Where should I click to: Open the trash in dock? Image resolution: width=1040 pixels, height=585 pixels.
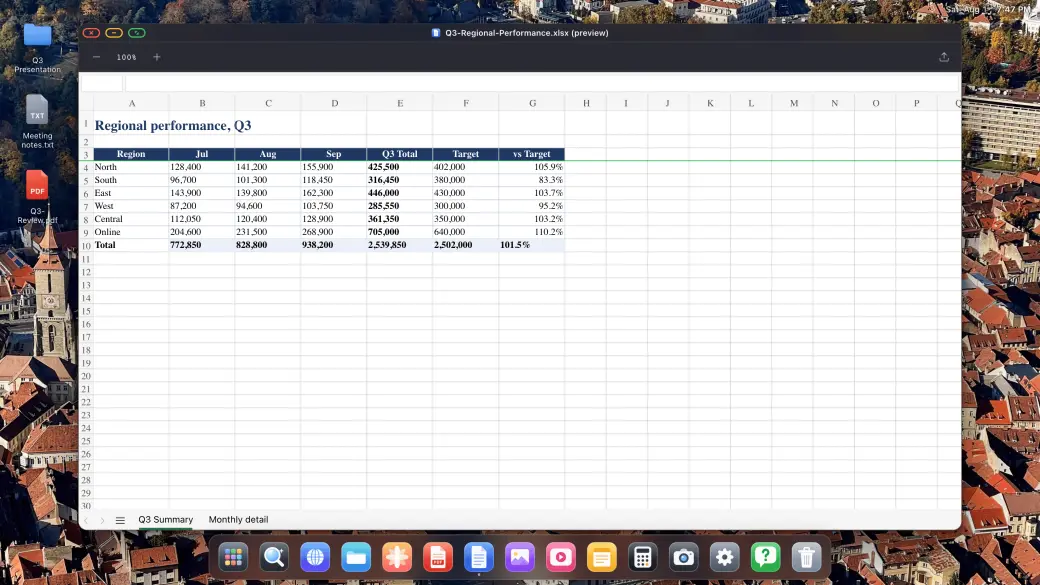click(807, 557)
